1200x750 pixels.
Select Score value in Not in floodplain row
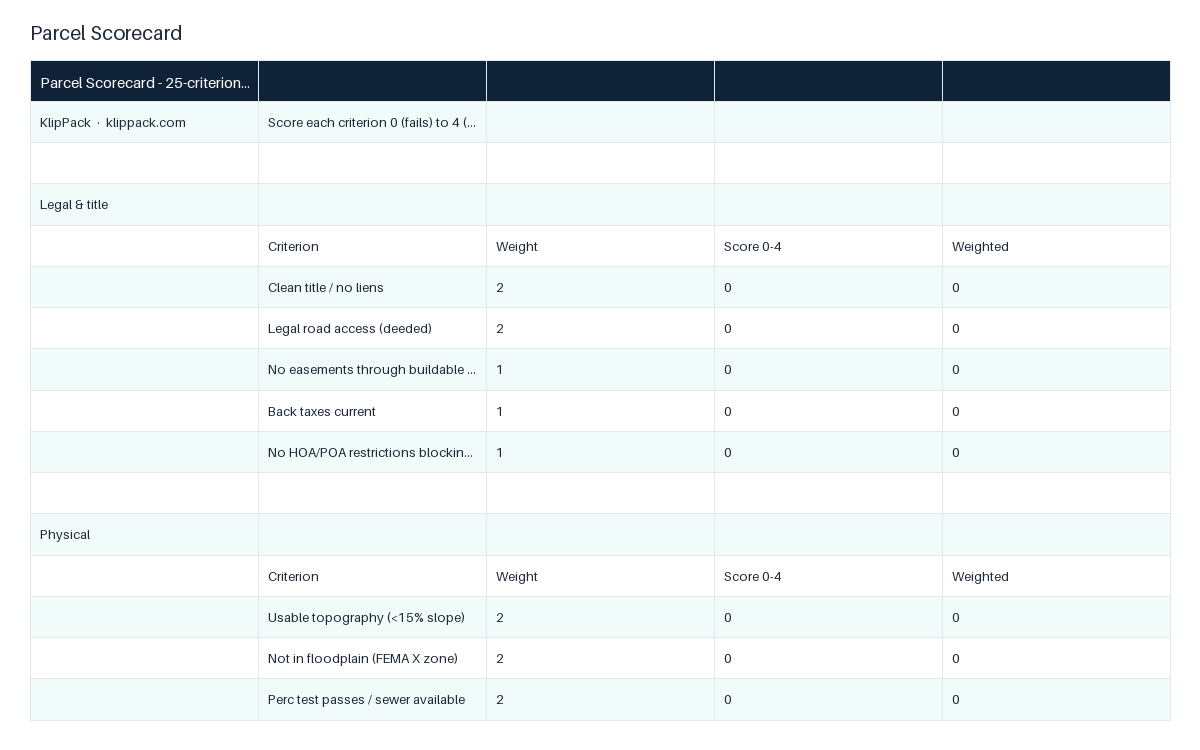coord(829,658)
